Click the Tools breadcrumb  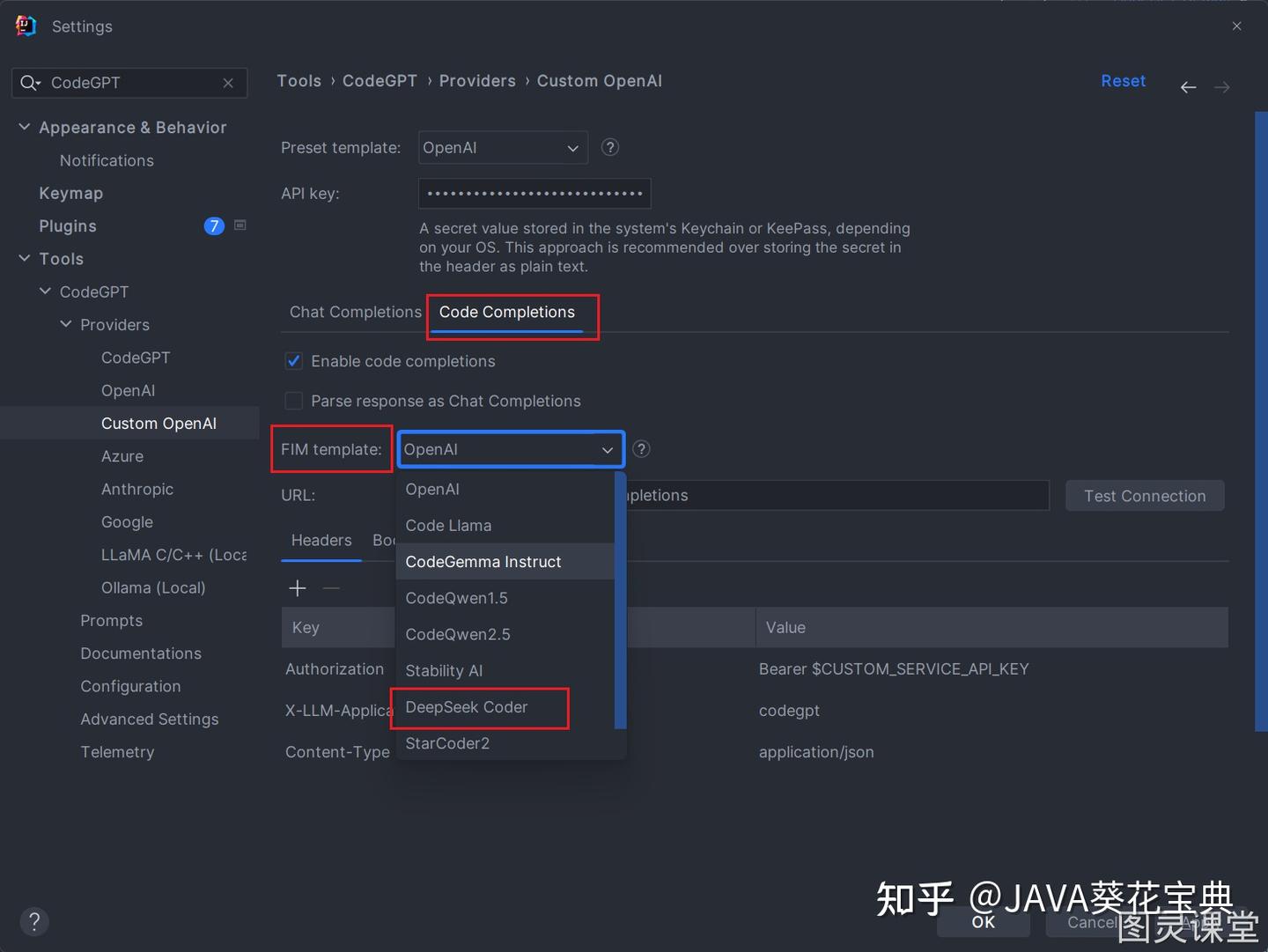tap(299, 81)
